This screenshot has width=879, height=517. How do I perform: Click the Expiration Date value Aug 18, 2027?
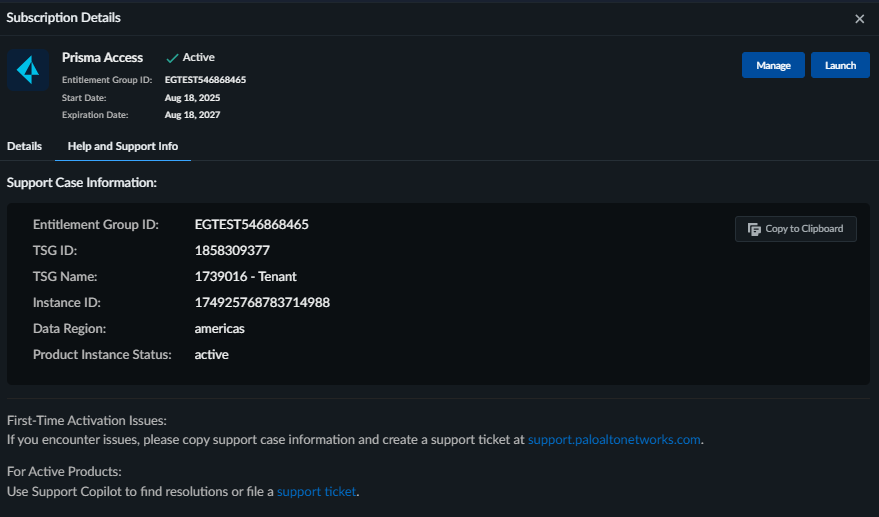(192, 115)
